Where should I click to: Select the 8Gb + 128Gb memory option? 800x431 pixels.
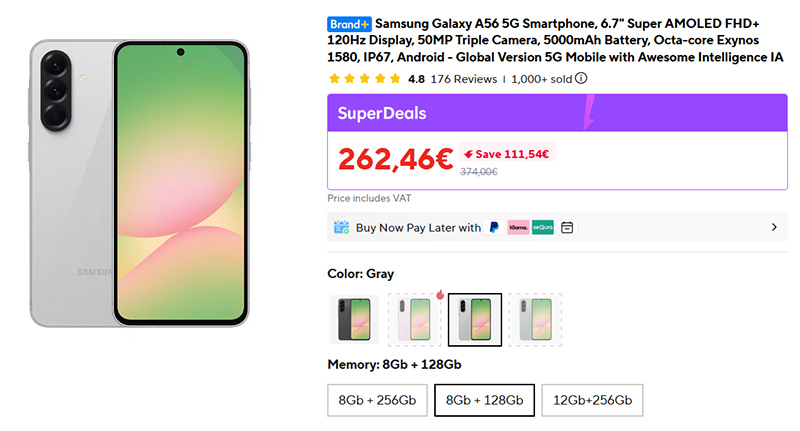point(484,400)
